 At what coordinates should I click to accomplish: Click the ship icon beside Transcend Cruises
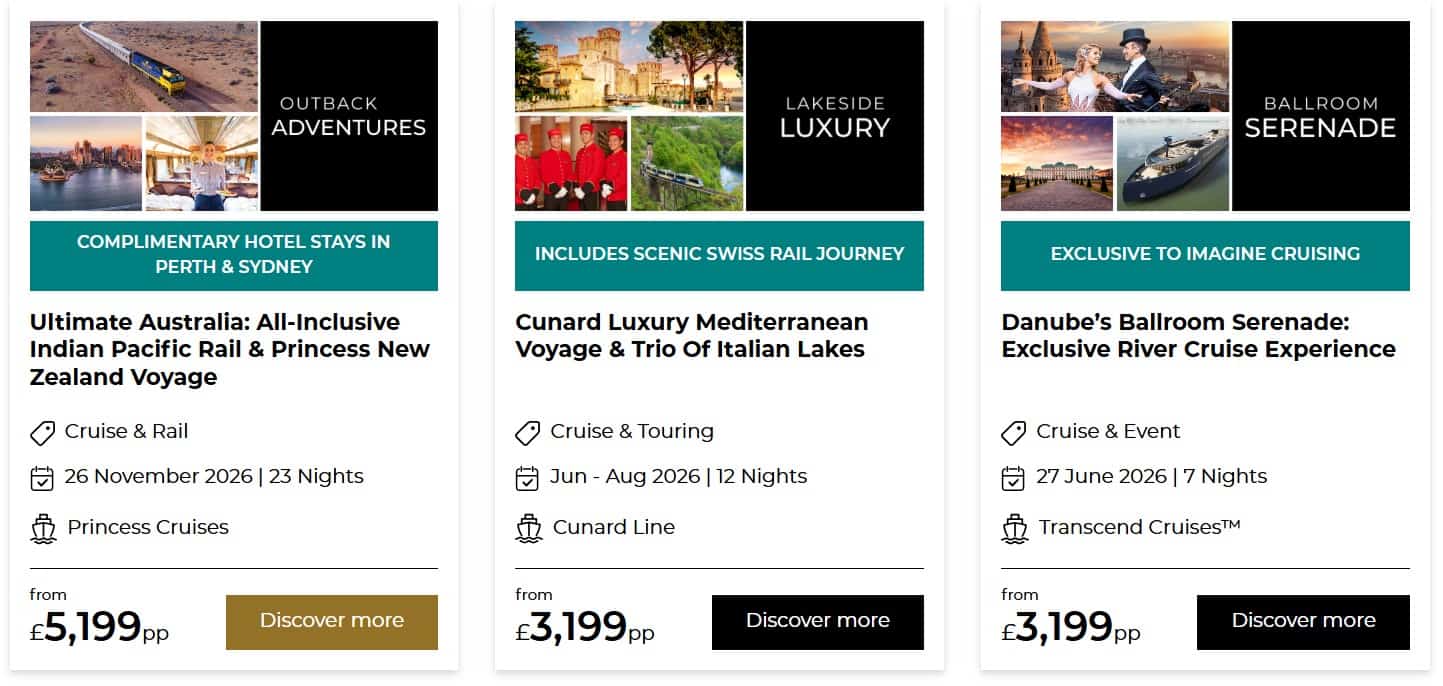1014,528
